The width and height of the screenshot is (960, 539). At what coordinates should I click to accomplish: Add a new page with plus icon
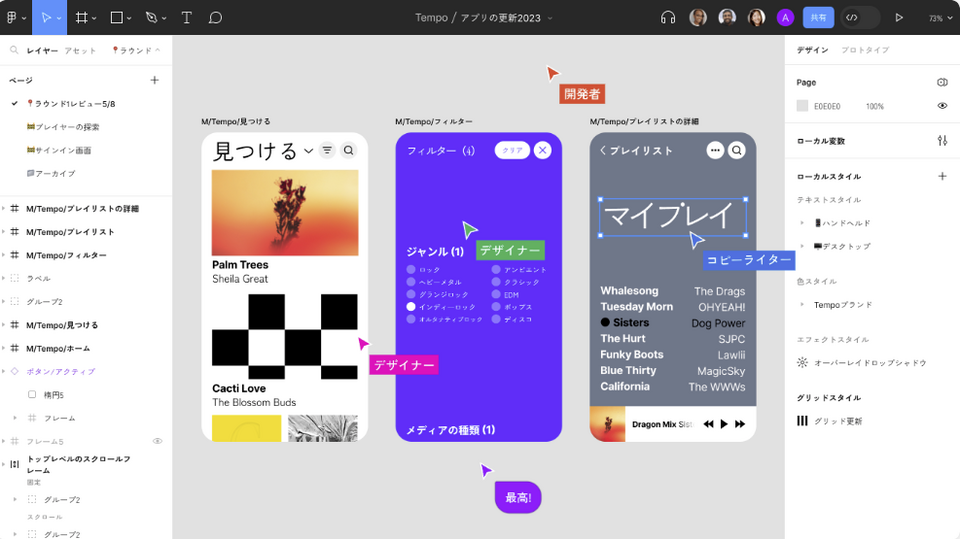[x=154, y=80]
